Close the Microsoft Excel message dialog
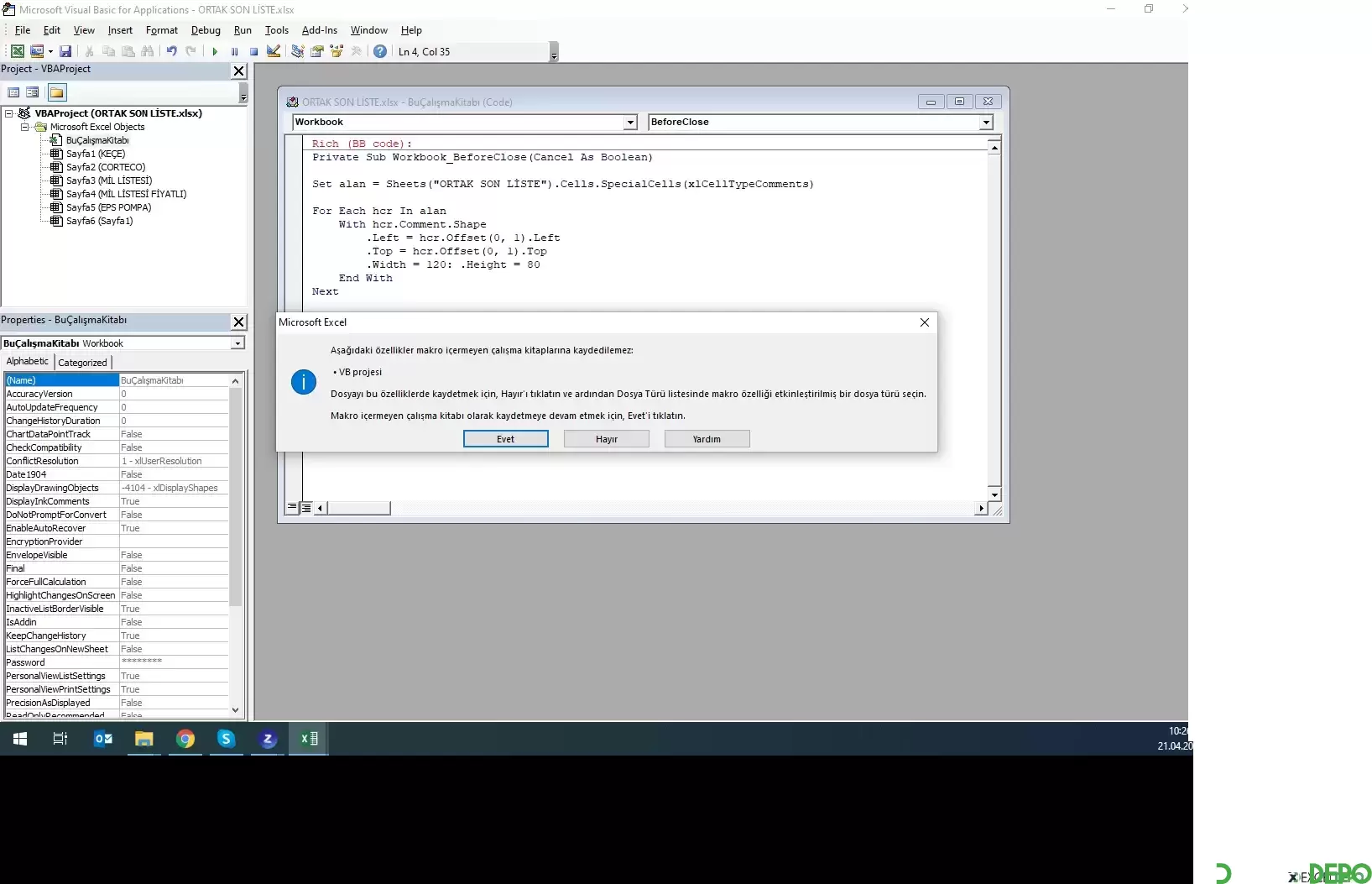This screenshot has height=884, width=1372. (925, 322)
